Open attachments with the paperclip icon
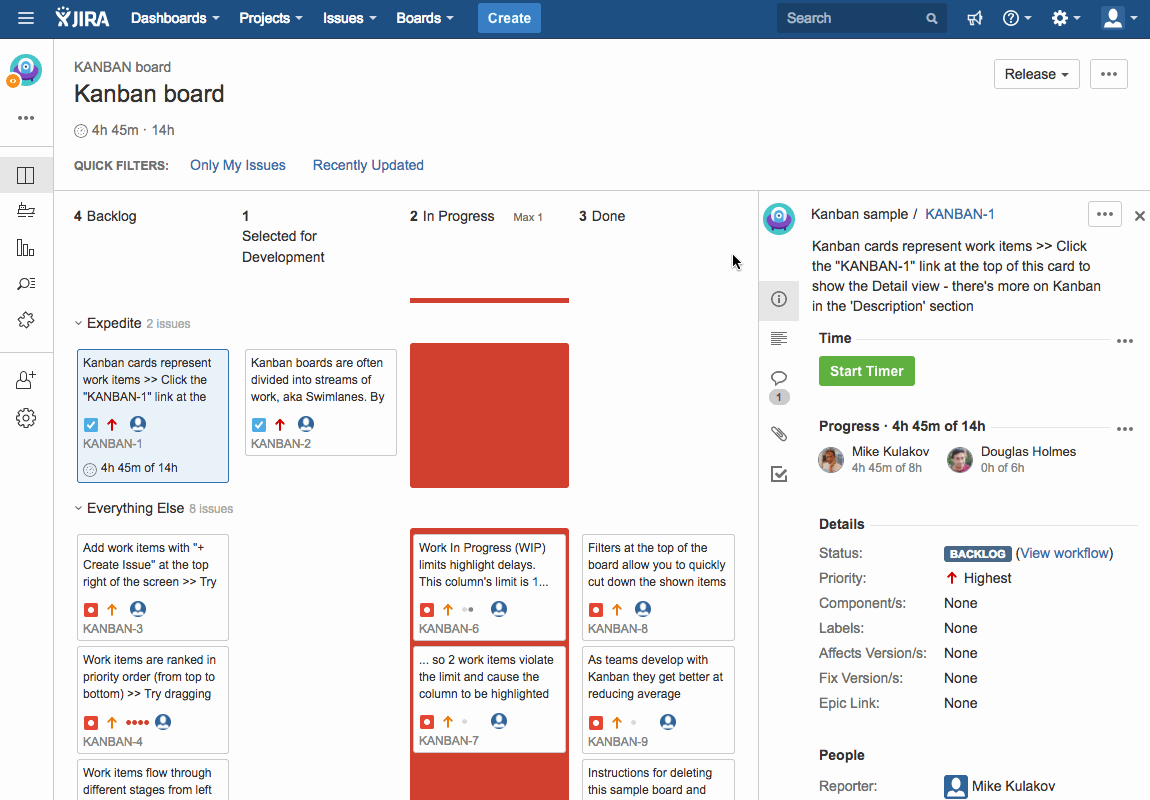Screen dimensions: 1150x800 click(x=779, y=434)
